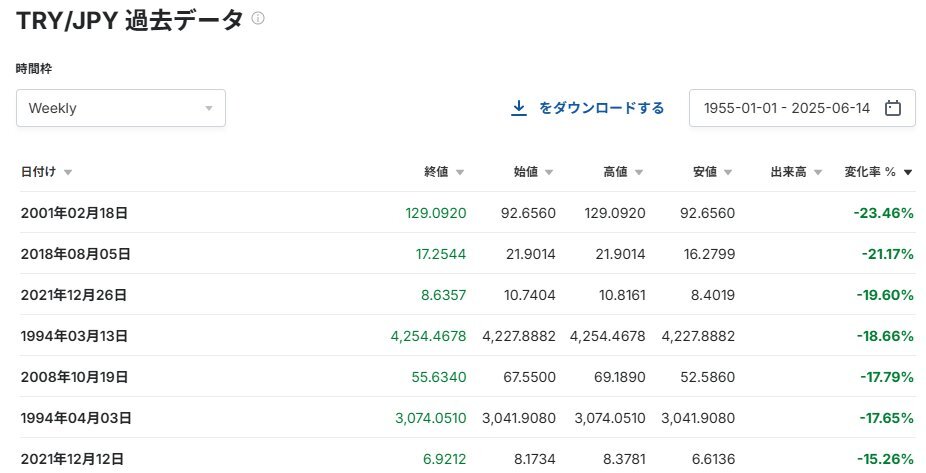Open the Weekly timeframe dropdown
926x473 pixels.
coord(120,108)
